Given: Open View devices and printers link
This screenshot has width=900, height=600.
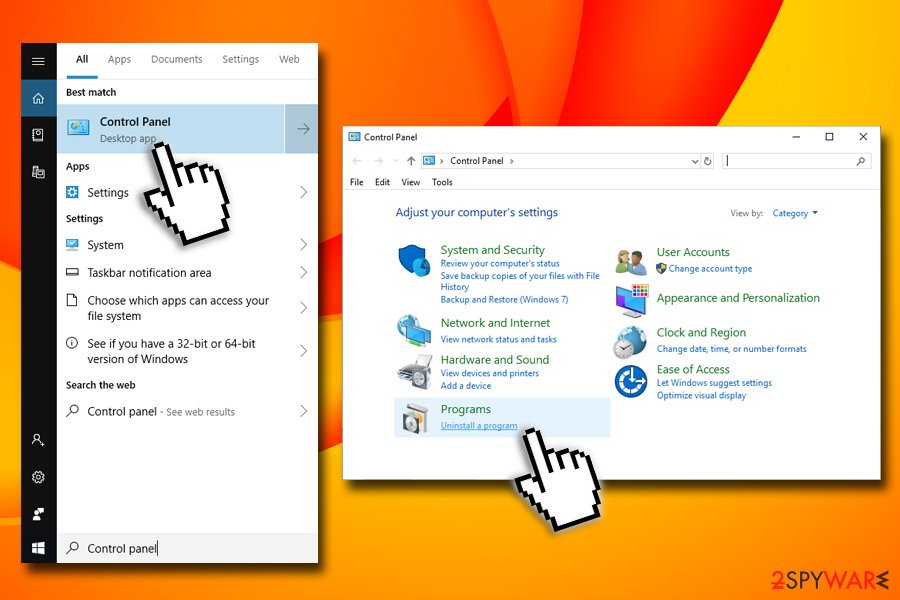Looking at the screenshot, I should point(490,373).
